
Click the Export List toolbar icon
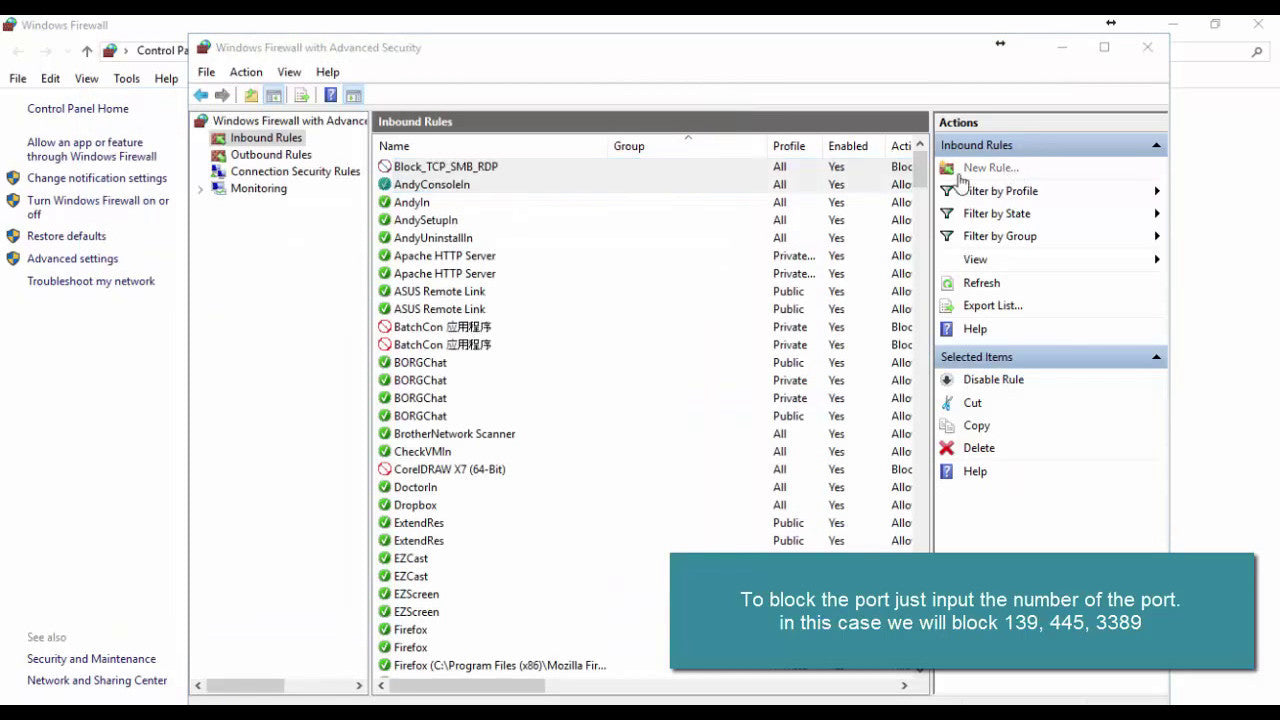click(301, 95)
